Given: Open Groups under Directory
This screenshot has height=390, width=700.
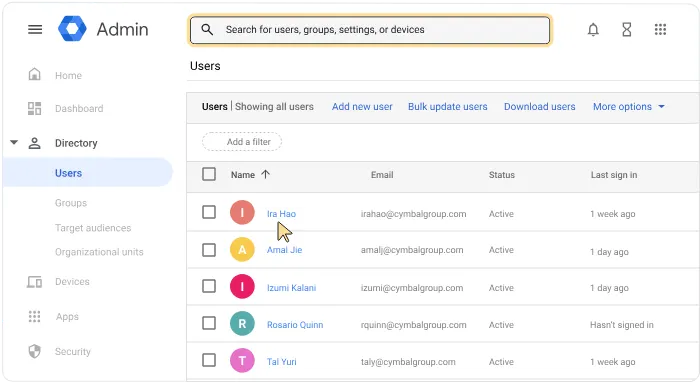Looking at the screenshot, I should click(71, 203).
